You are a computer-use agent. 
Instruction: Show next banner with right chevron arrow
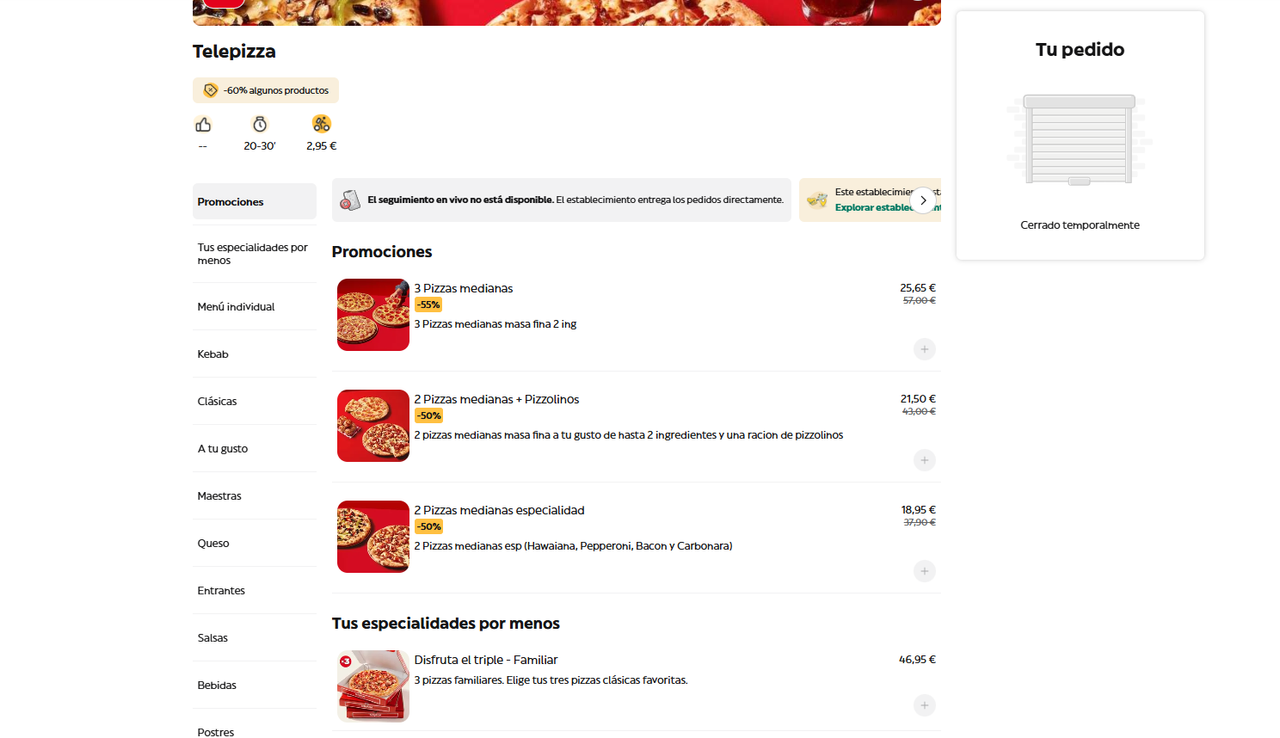pyautogui.click(x=923, y=200)
